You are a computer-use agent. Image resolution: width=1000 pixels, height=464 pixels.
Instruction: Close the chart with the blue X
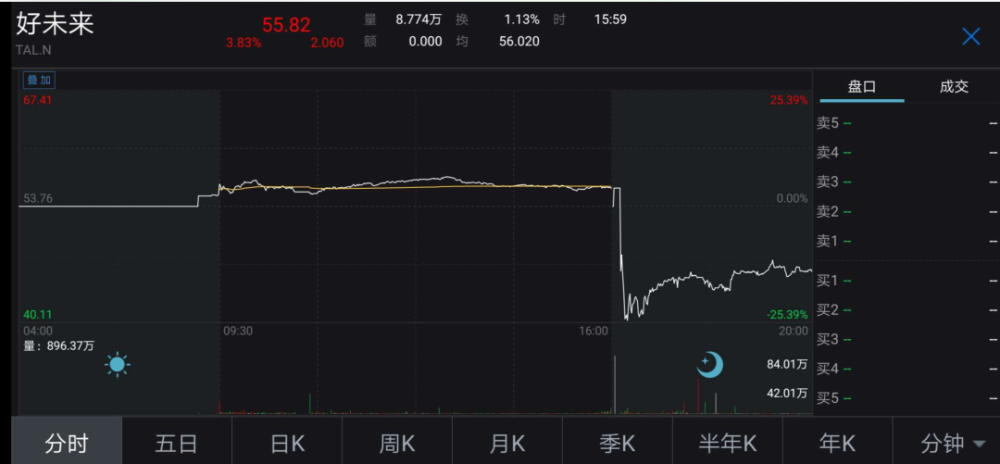[x=971, y=36]
